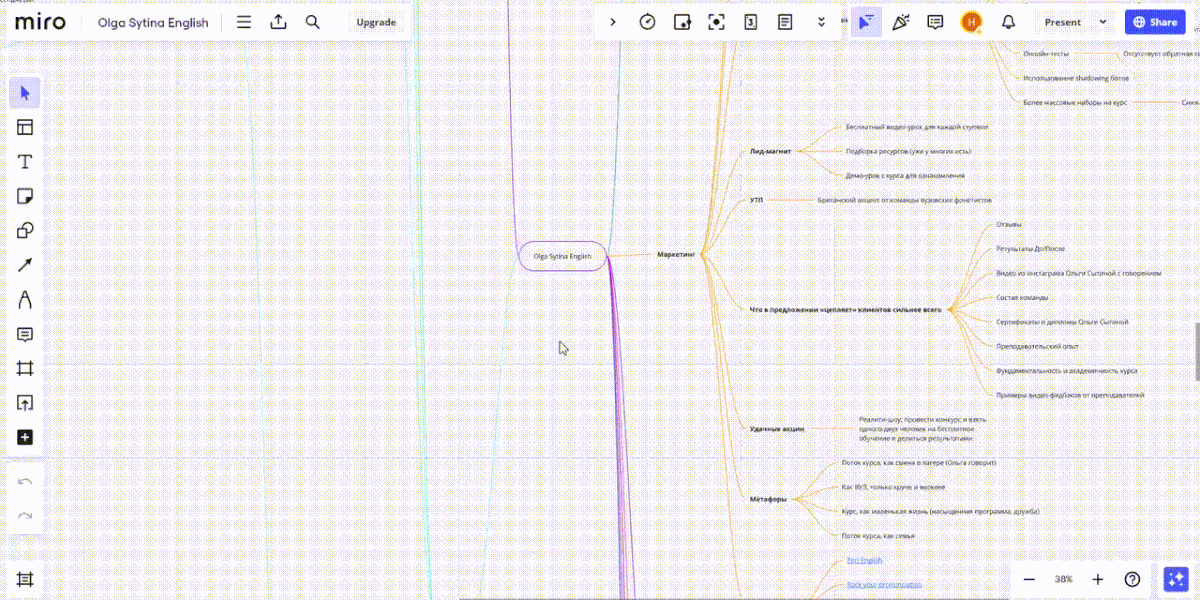The image size is (1200, 600).
Task: Collapse the top toolbar with chevron arrow
Action: pos(613,22)
